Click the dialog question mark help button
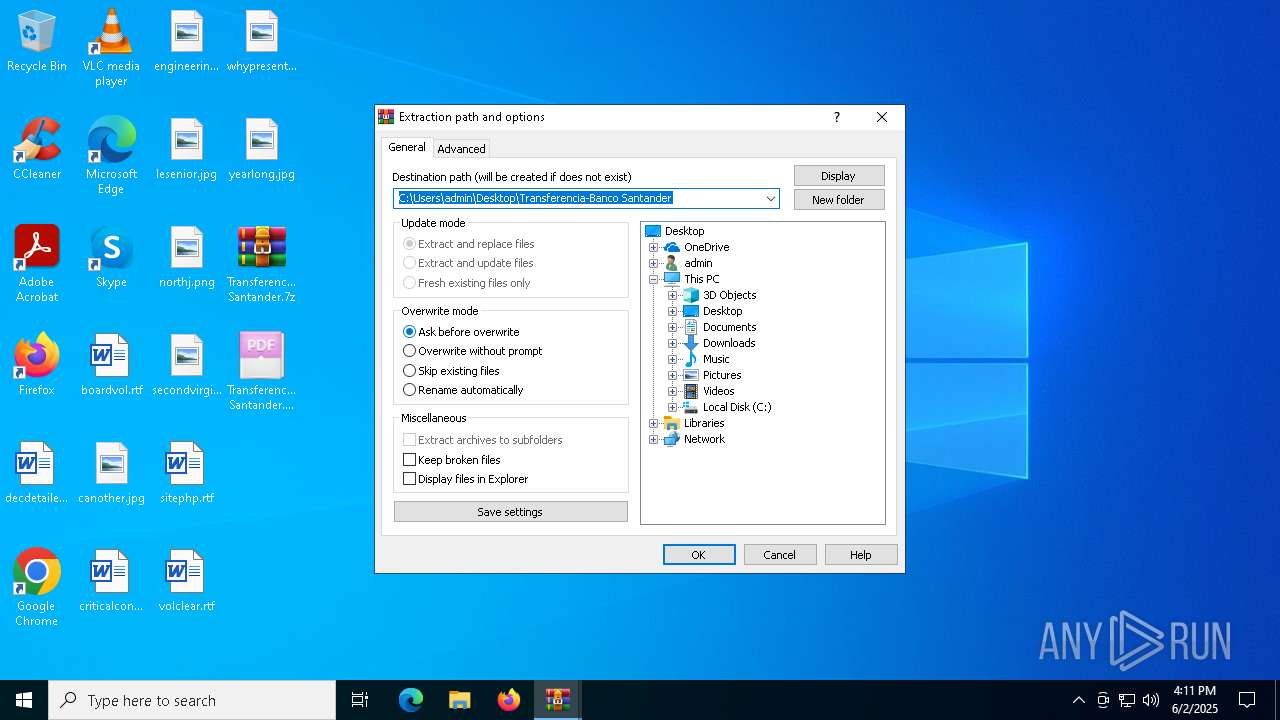Viewport: 1280px width, 720px height. point(837,117)
